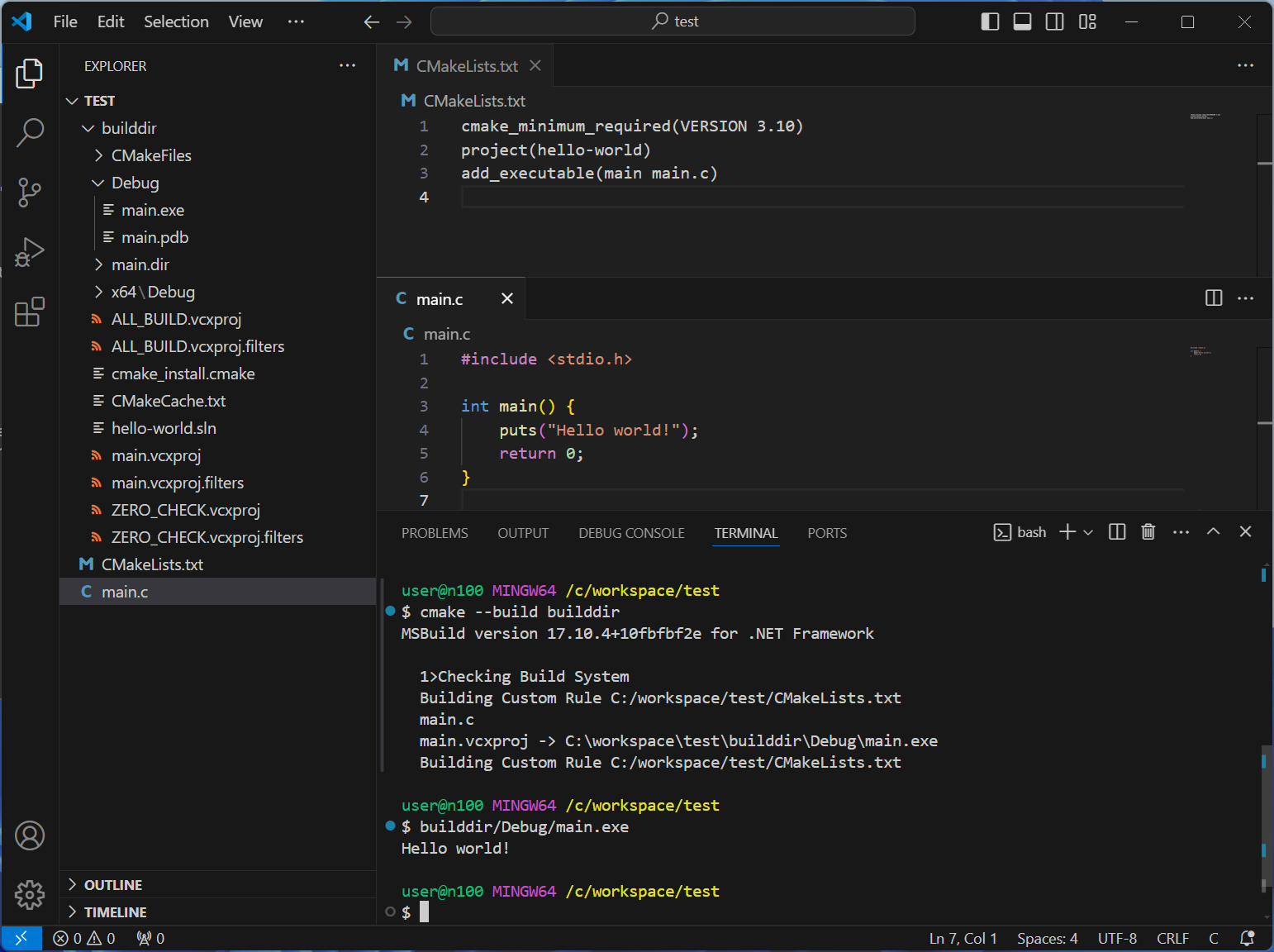Kill terminal with the trash icon
The image size is (1274, 952).
[x=1148, y=532]
